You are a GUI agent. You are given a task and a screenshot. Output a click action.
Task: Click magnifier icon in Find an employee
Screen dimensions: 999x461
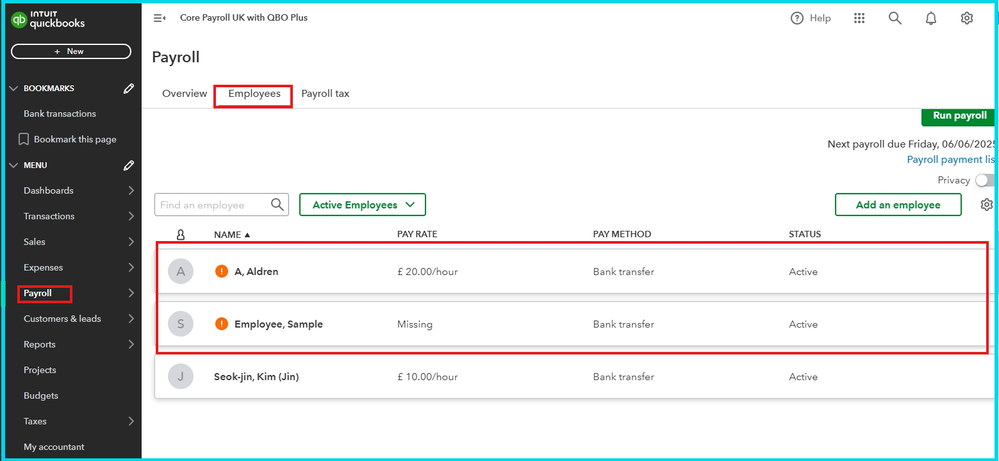pyautogui.click(x=277, y=204)
